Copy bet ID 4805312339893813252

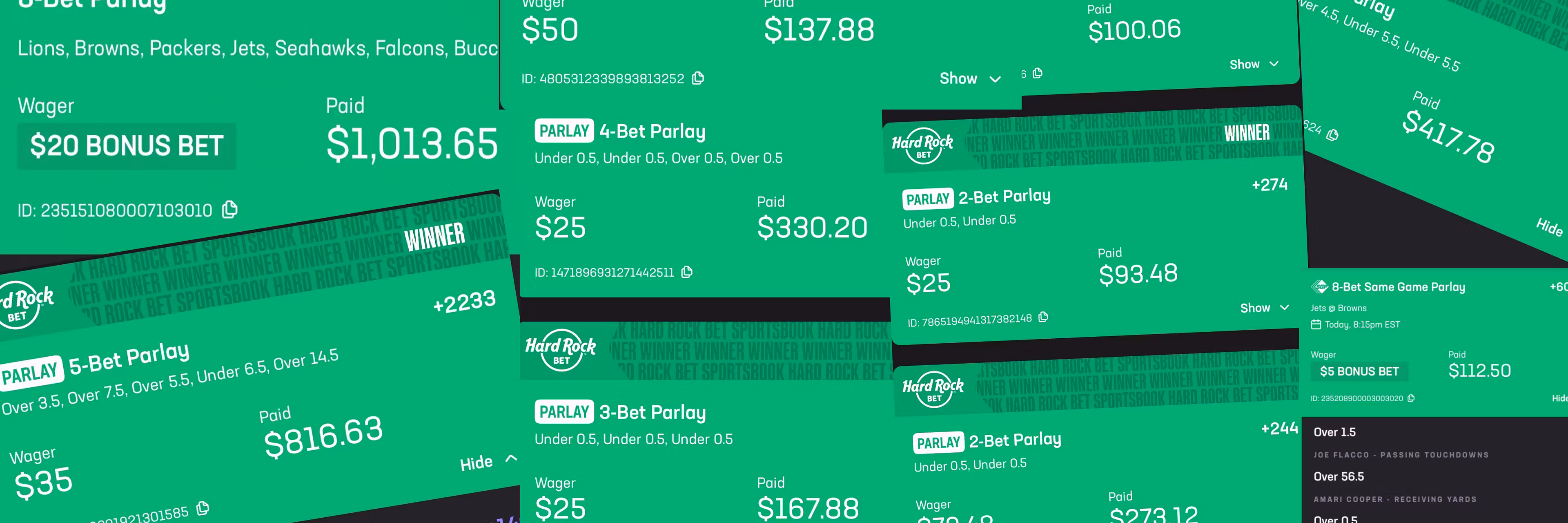[x=698, y=78]
